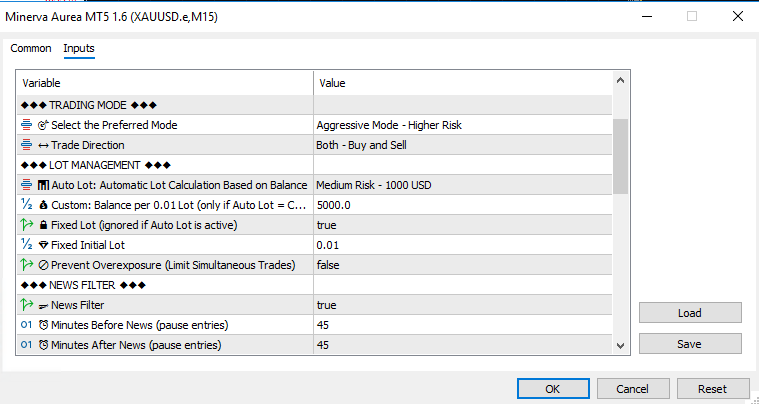Switch to the Common tab
Screen dimensions: 759x404
31,48
